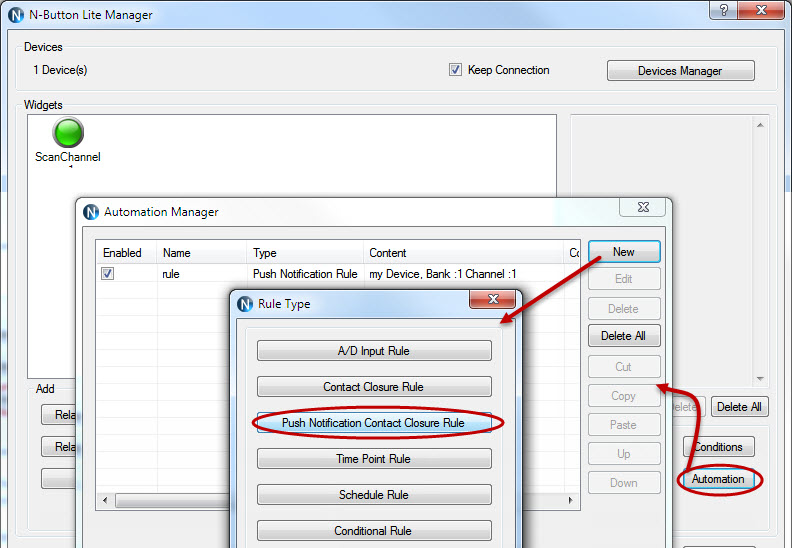Move rule Down in the list
This screenshot has height=548, width=792.
coord(624,483)
